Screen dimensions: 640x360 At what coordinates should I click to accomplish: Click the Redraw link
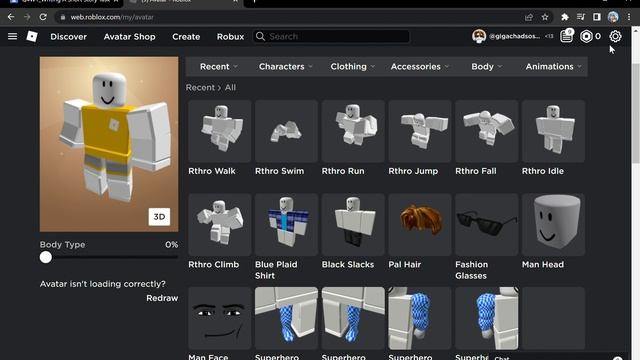(x=162, y=298)
